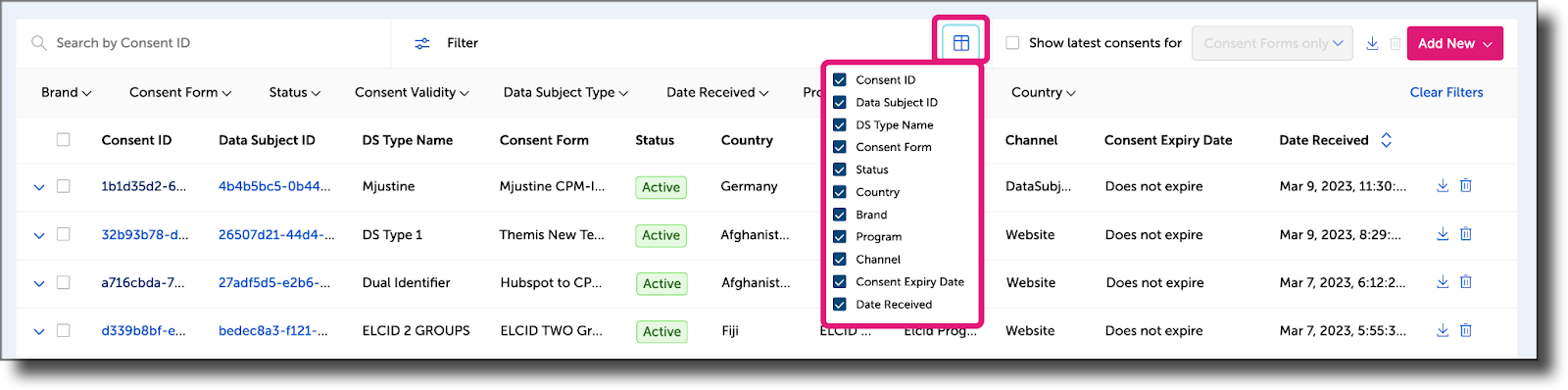Uncheck DS Type Name column option
This screenshot has width=1568, height=390.
(x=840, y=124)
